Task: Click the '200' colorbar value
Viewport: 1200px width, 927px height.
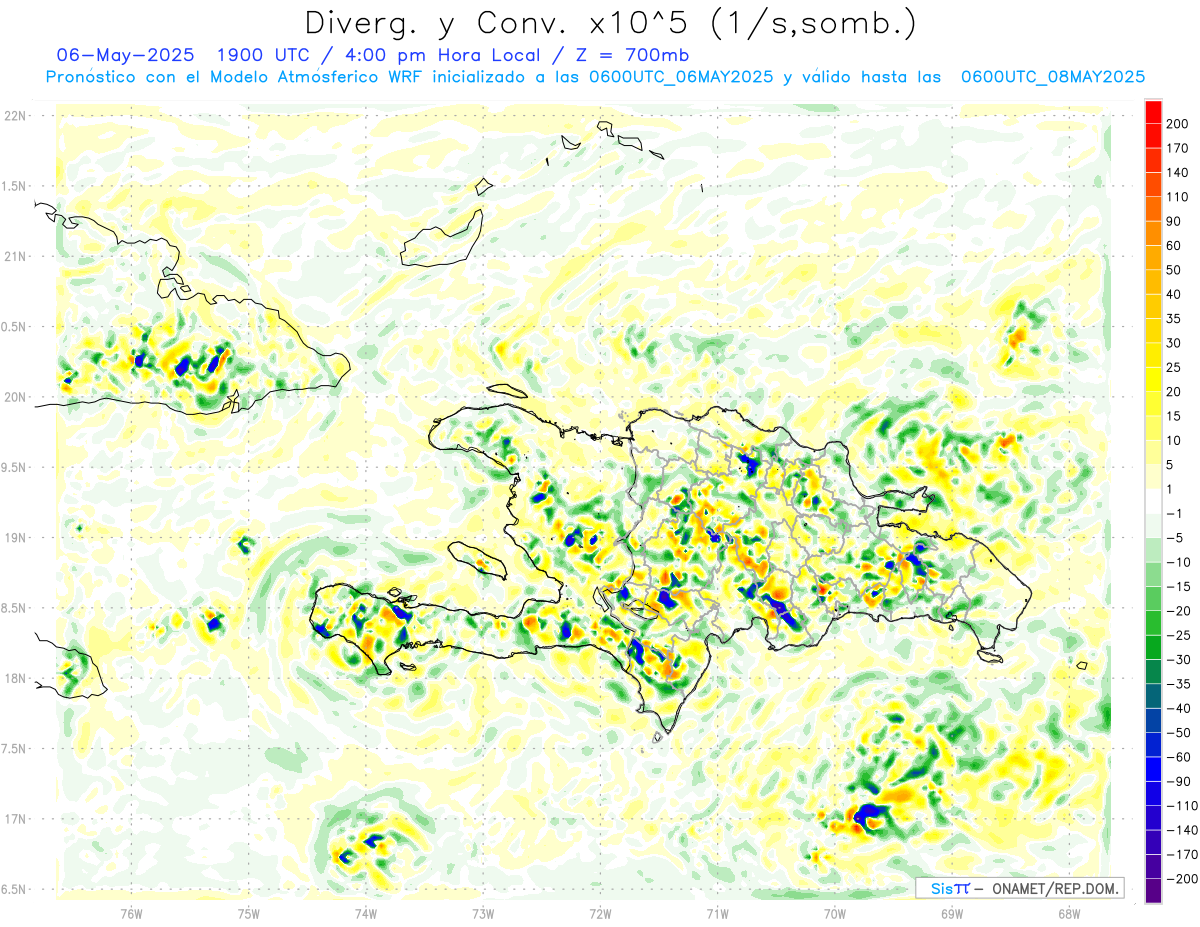Action: pos(1178,124)
